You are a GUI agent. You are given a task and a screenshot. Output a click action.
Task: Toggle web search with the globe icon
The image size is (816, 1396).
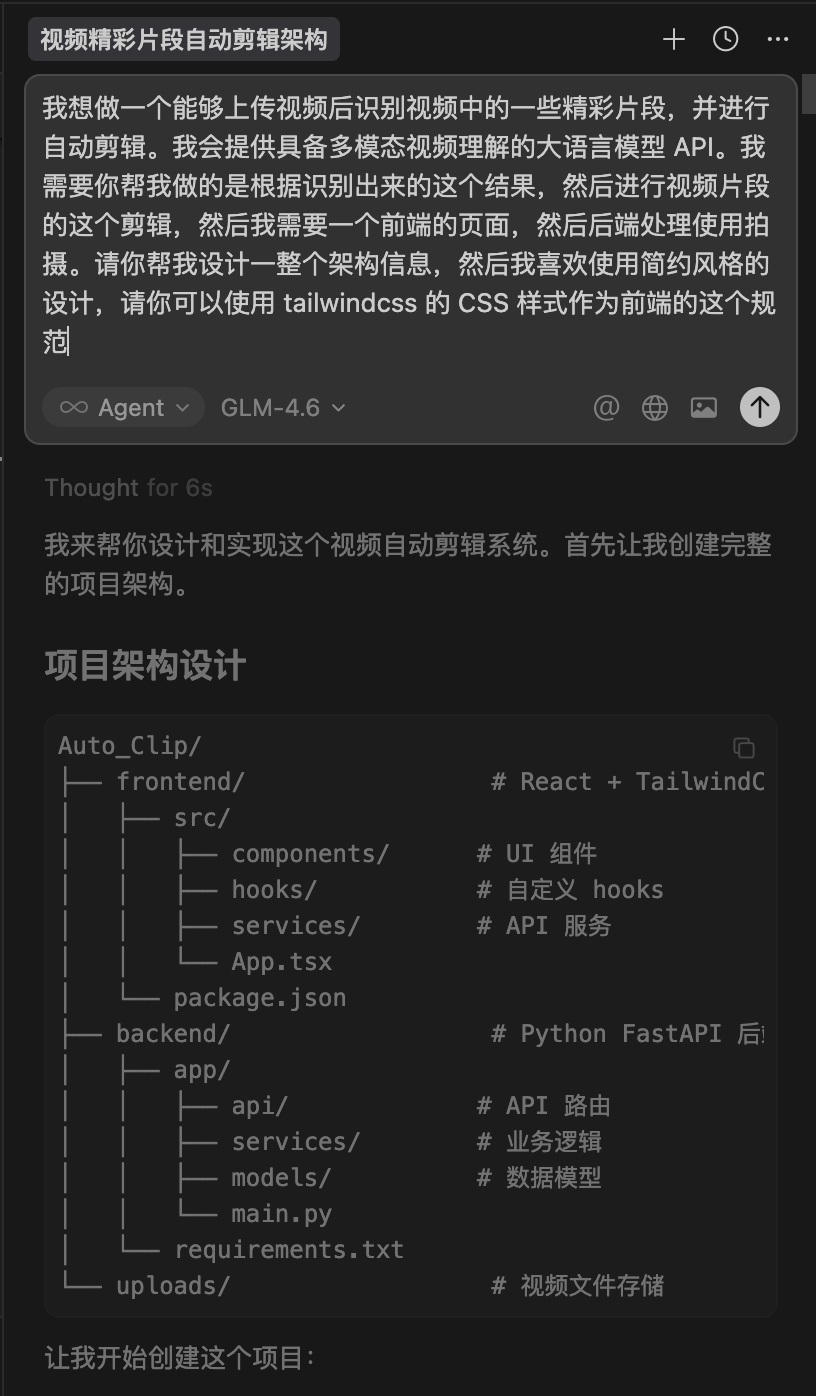tap(655, 407)
